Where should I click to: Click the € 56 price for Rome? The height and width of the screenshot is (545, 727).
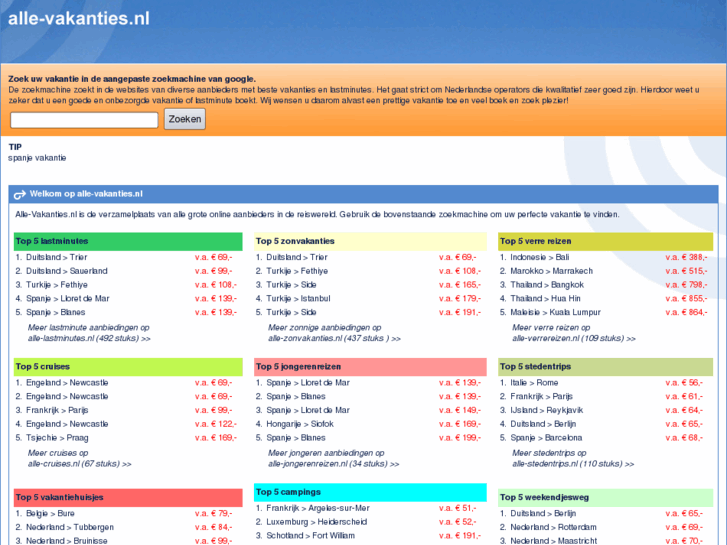click(x=684, y=383)
